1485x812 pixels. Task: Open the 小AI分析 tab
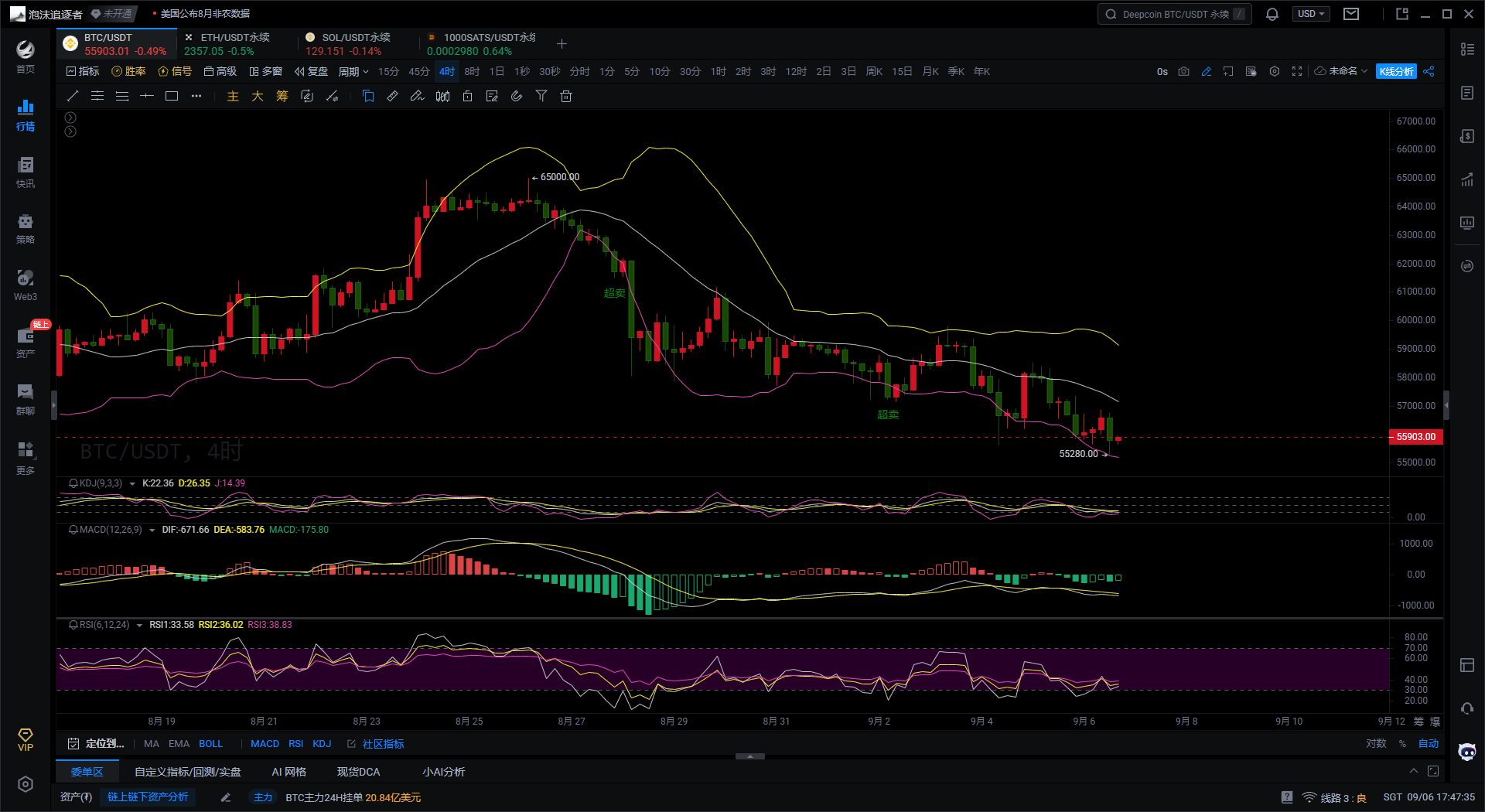444,772
